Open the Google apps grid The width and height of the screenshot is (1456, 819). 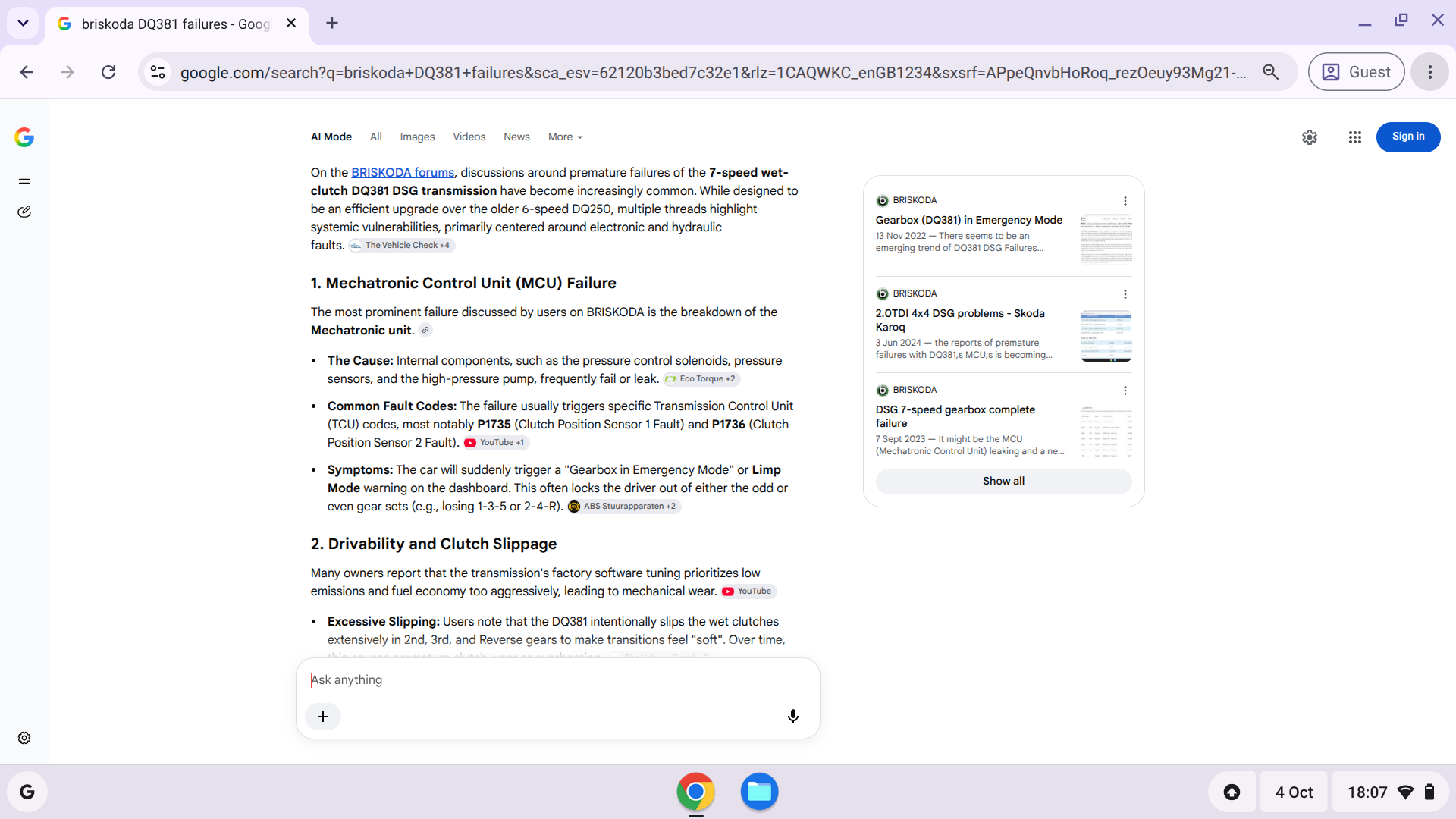pyautogui.click(x=1355, y=137)
